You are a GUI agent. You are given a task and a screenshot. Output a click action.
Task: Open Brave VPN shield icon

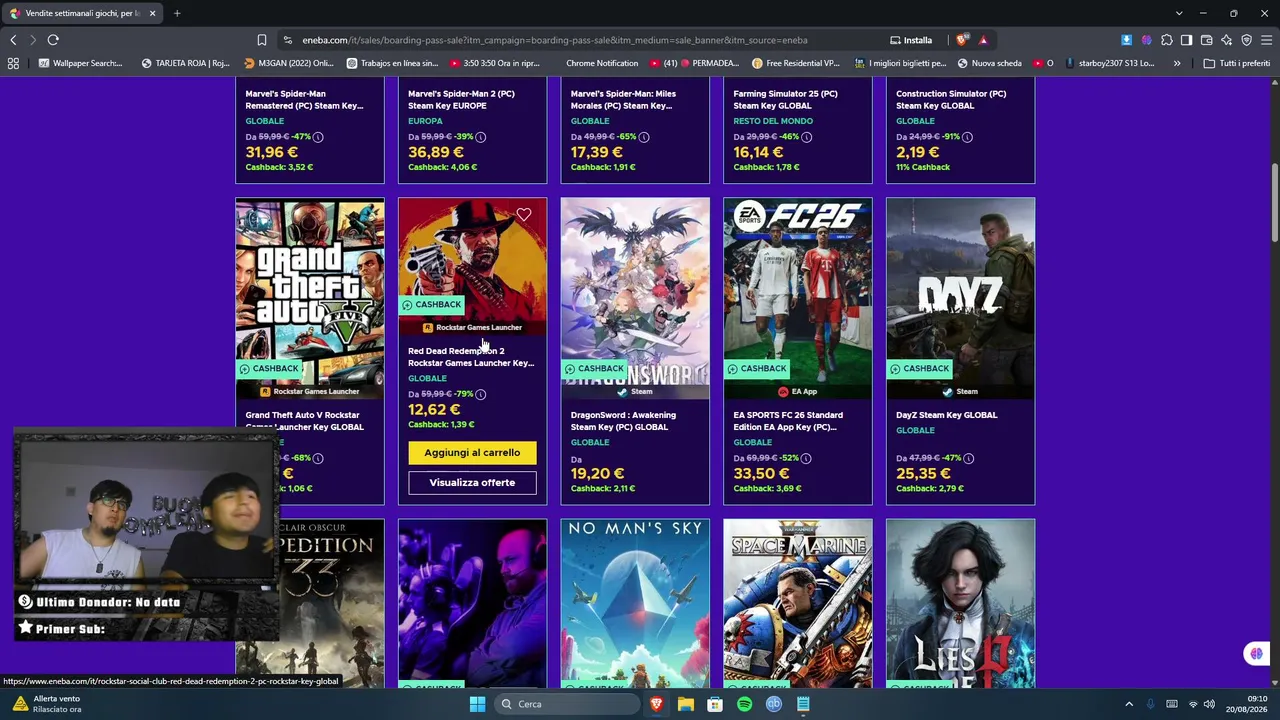(1246, 40)
